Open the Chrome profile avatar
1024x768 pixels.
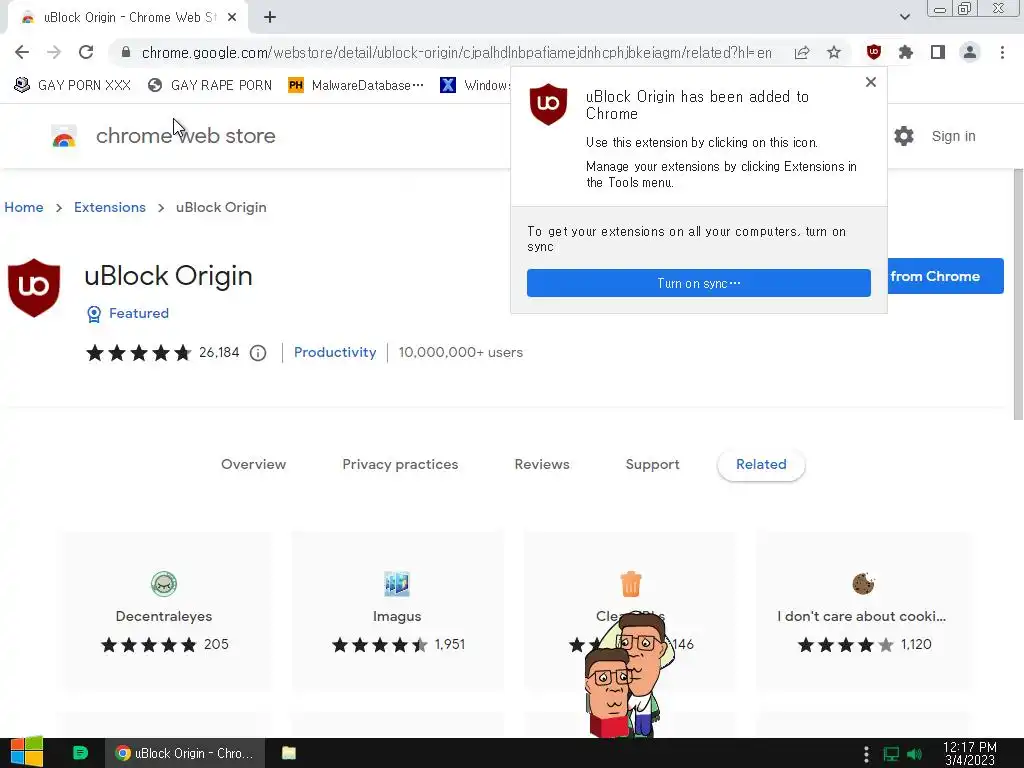click(970, 52)
